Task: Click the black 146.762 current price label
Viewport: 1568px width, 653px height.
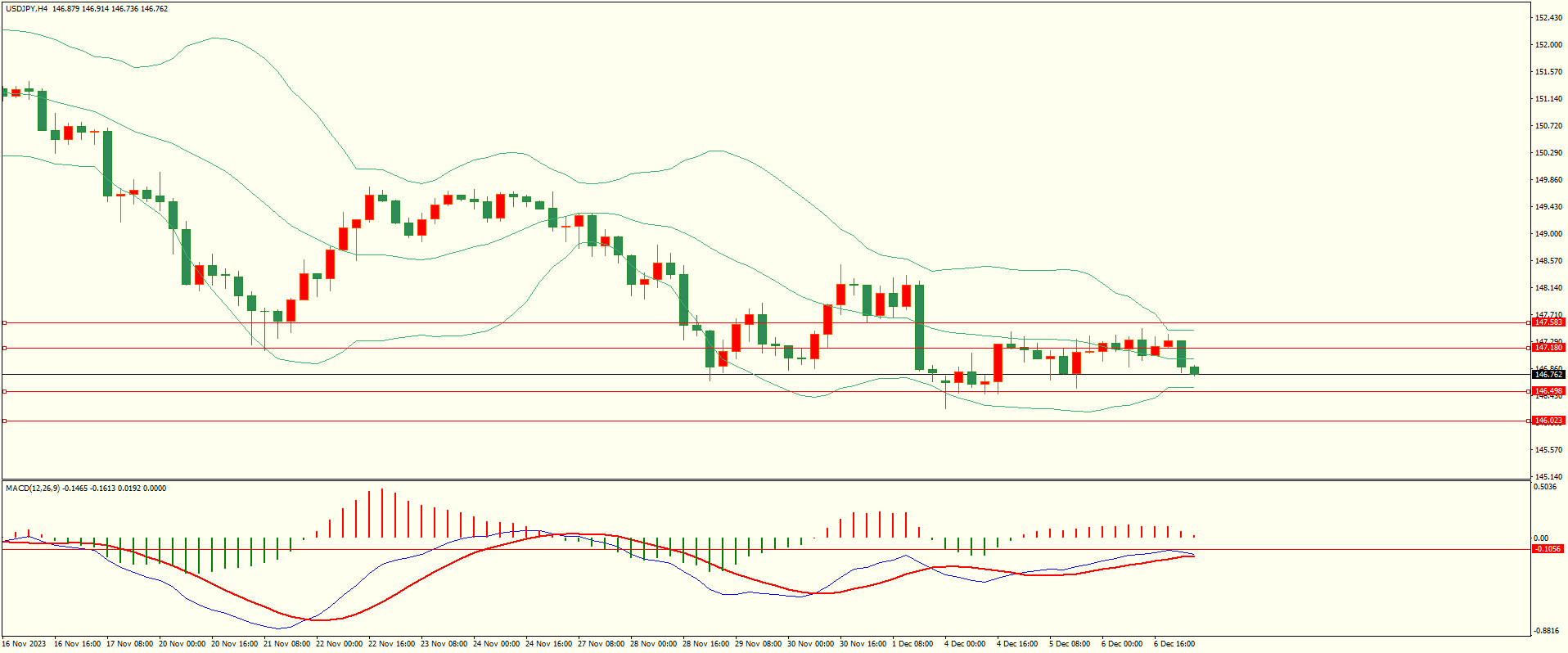Action: 1548,375
